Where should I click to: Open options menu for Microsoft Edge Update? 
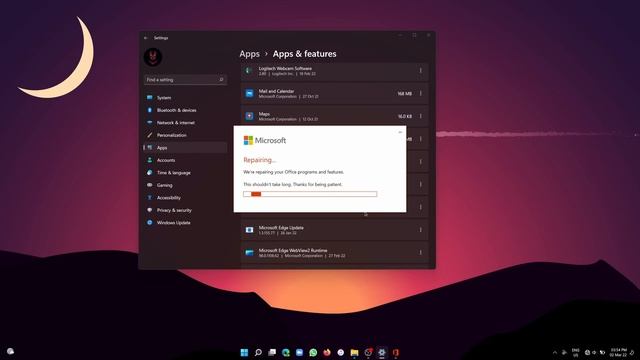420,230
